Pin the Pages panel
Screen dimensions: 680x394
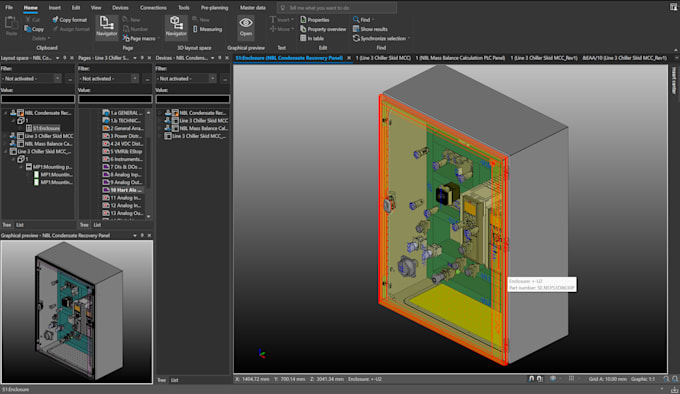tap(142, 58)
